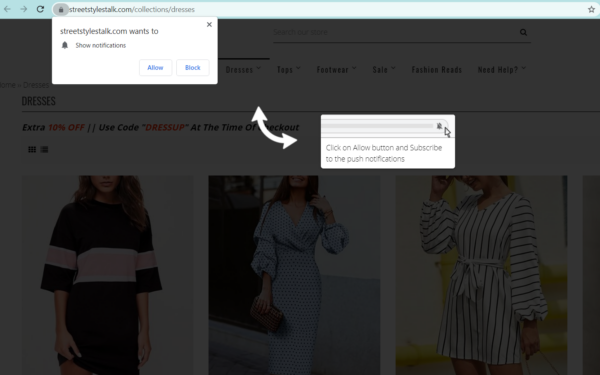Click the browser back arrow

7,9
